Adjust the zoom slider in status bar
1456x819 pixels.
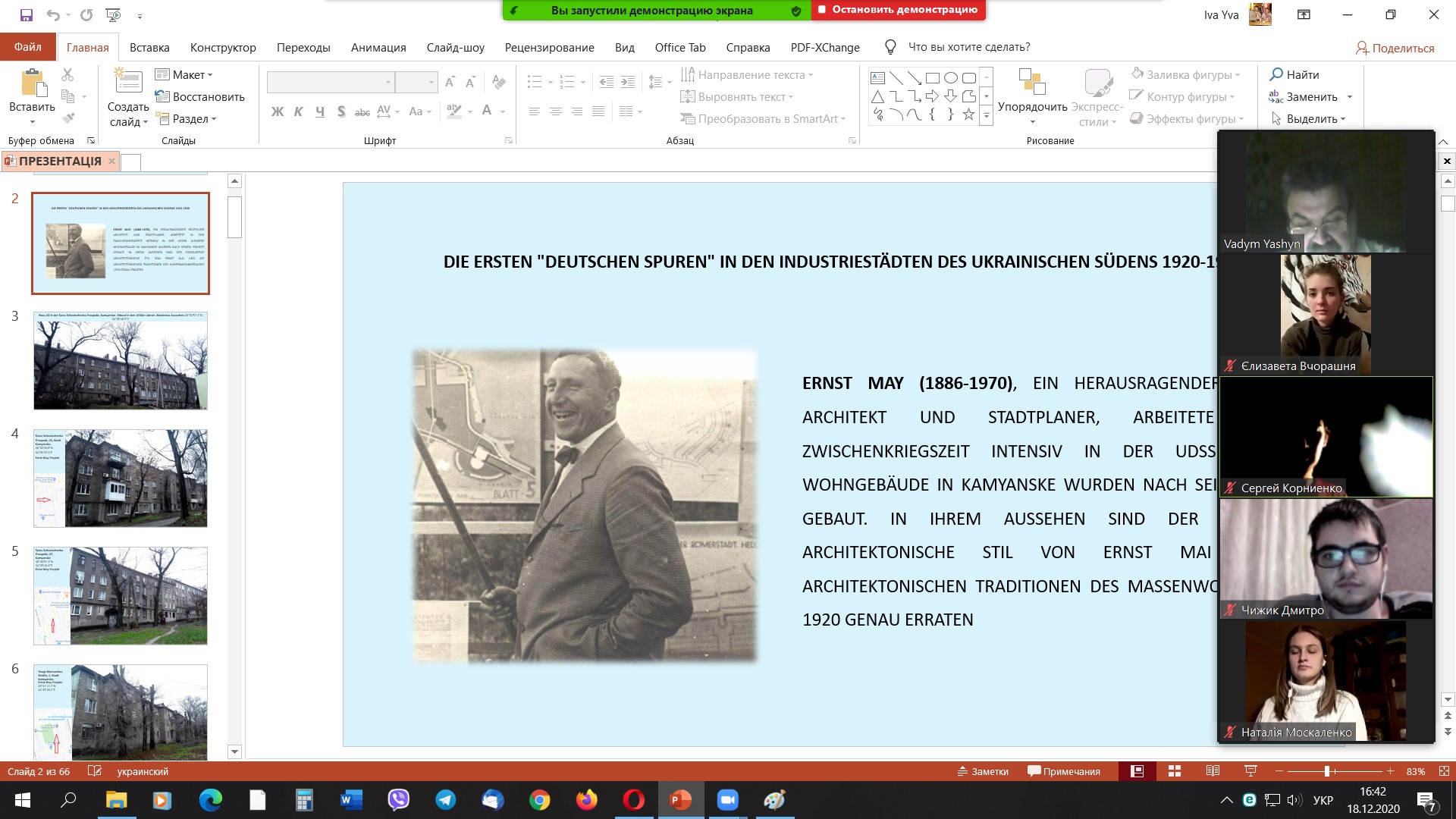(x=1327, y=771)
